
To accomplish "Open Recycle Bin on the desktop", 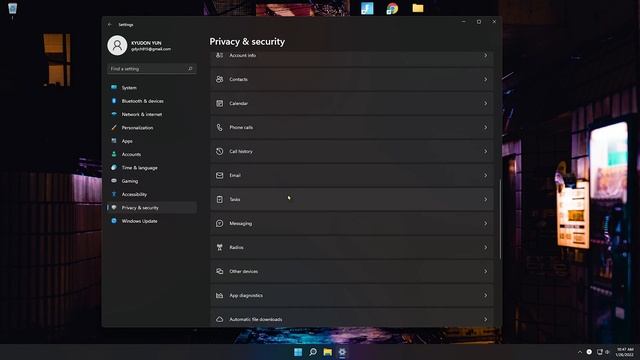I will 12,9.
